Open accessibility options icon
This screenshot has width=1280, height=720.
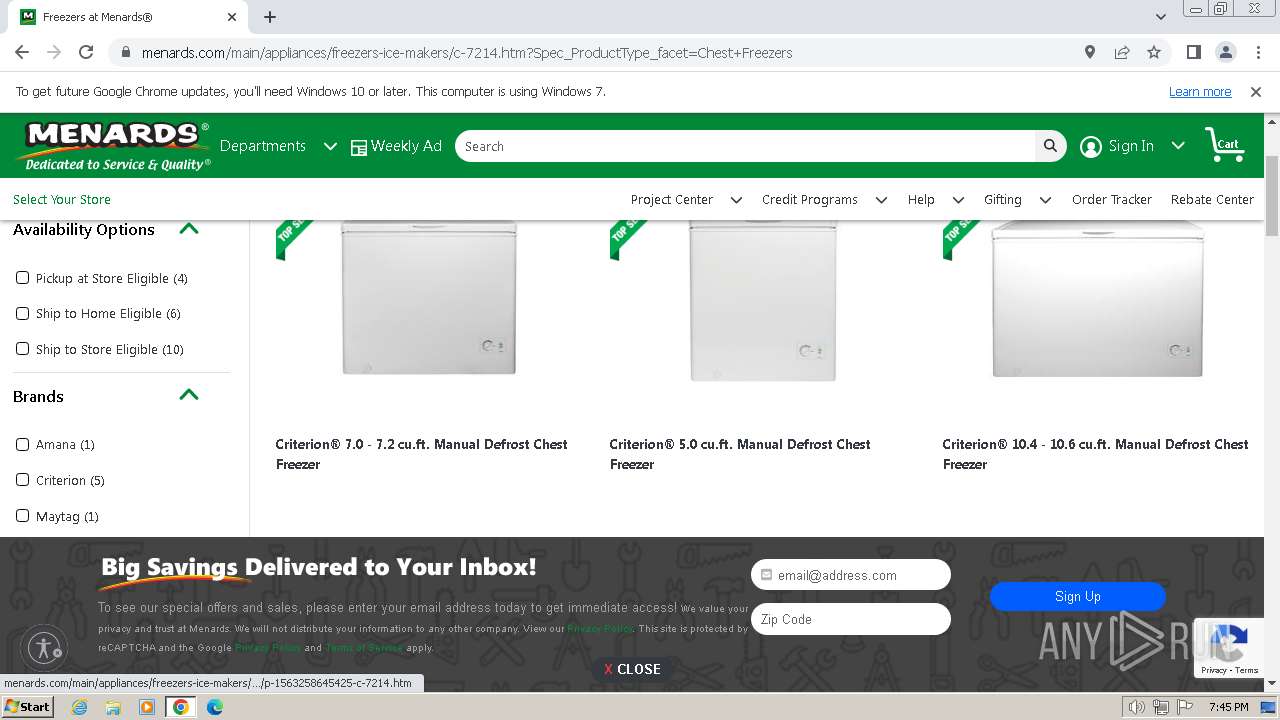click(44, 647)
